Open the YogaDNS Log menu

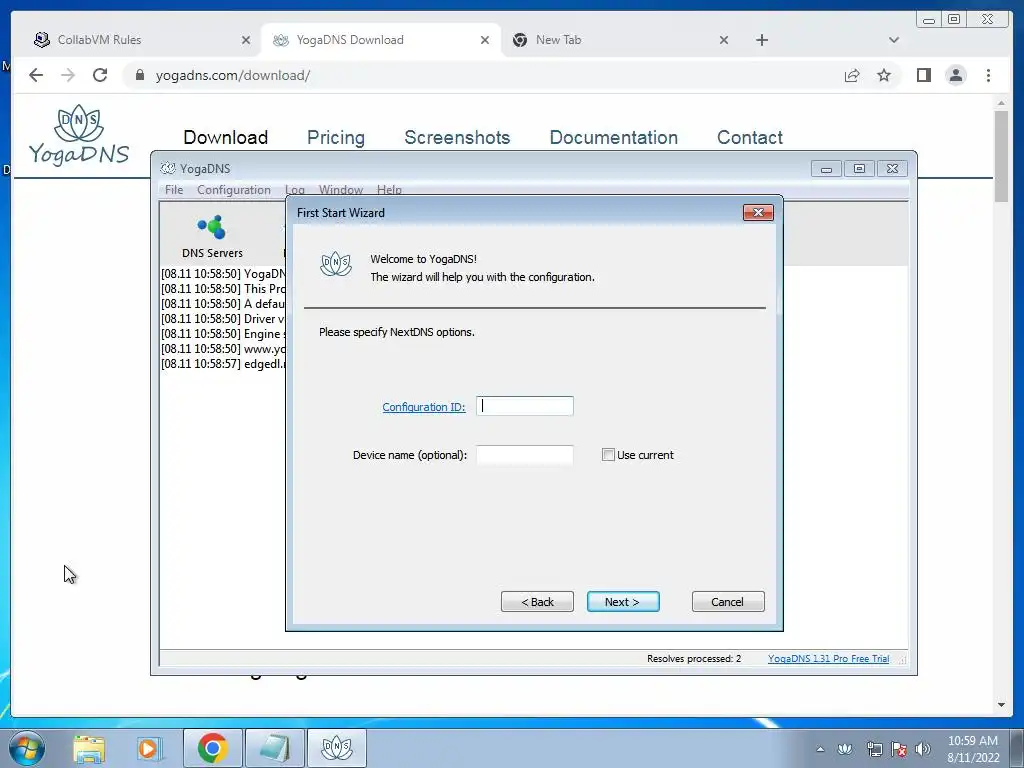point(295,189)
